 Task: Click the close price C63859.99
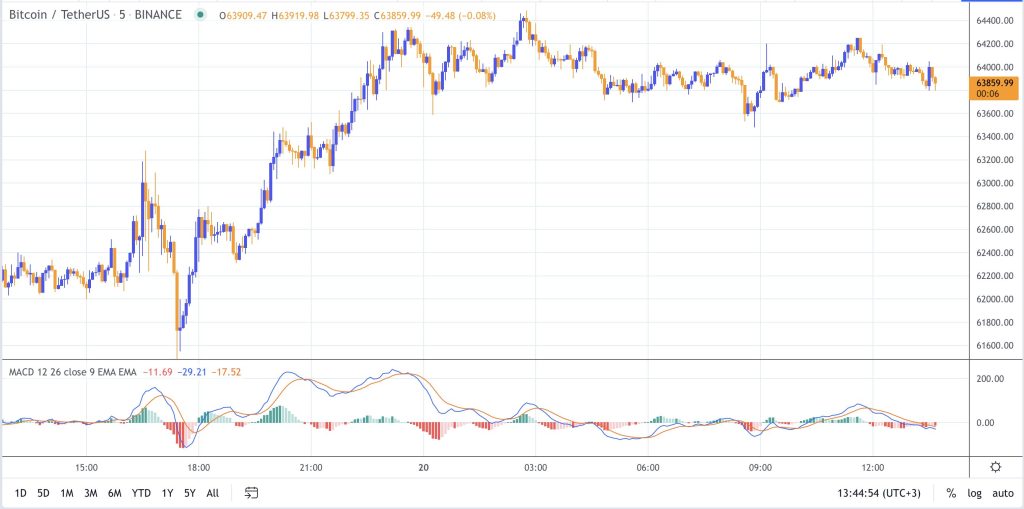397,15
